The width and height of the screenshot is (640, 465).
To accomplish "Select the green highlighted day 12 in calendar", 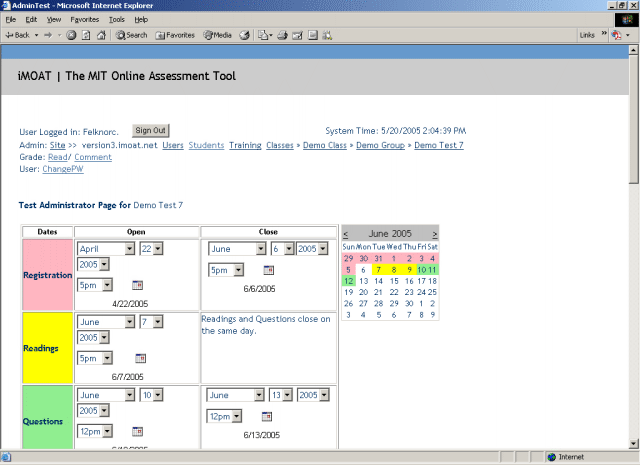I will click(x=348, y=281).
